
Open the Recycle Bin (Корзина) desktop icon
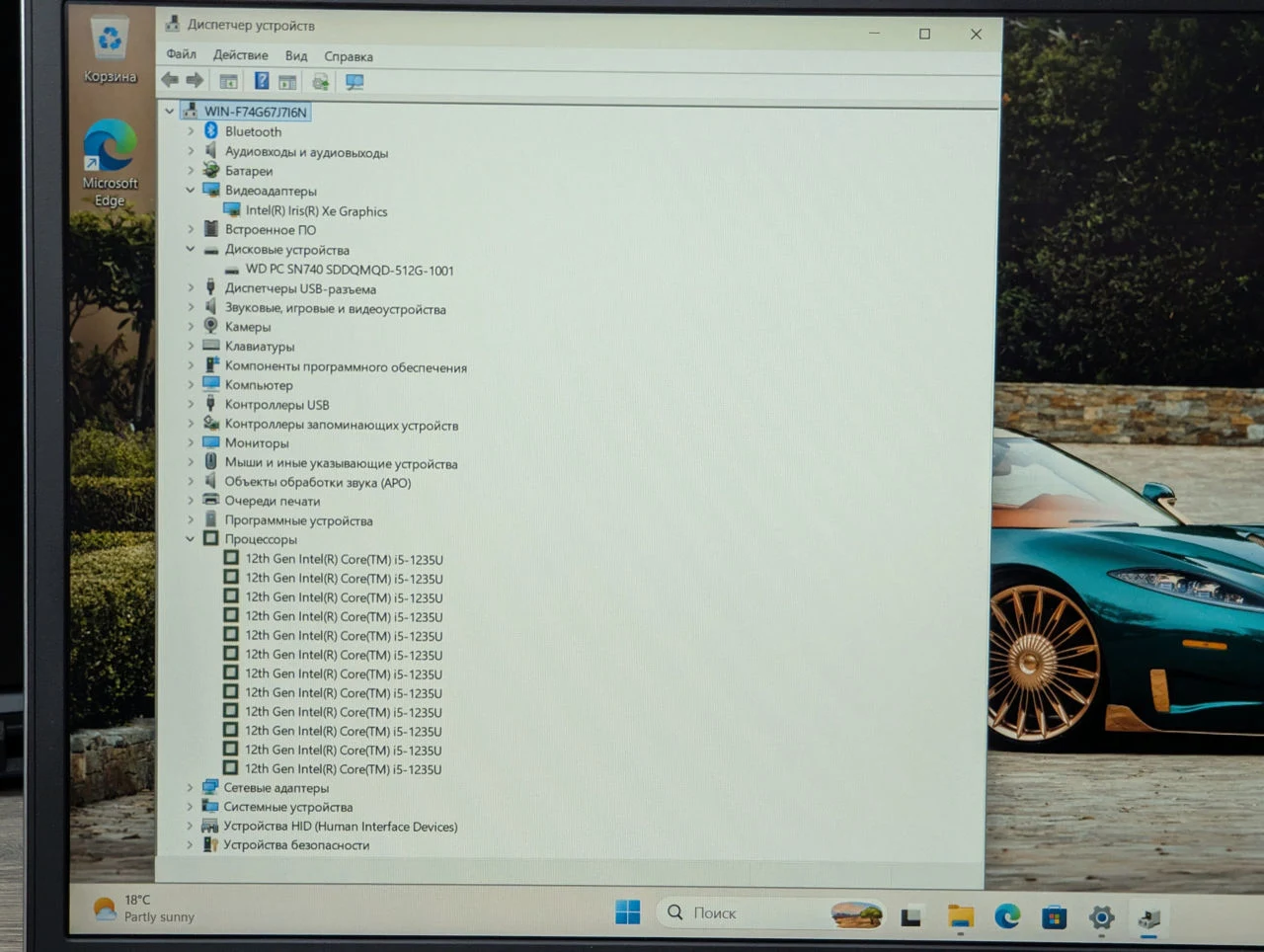tap(111, 51)
